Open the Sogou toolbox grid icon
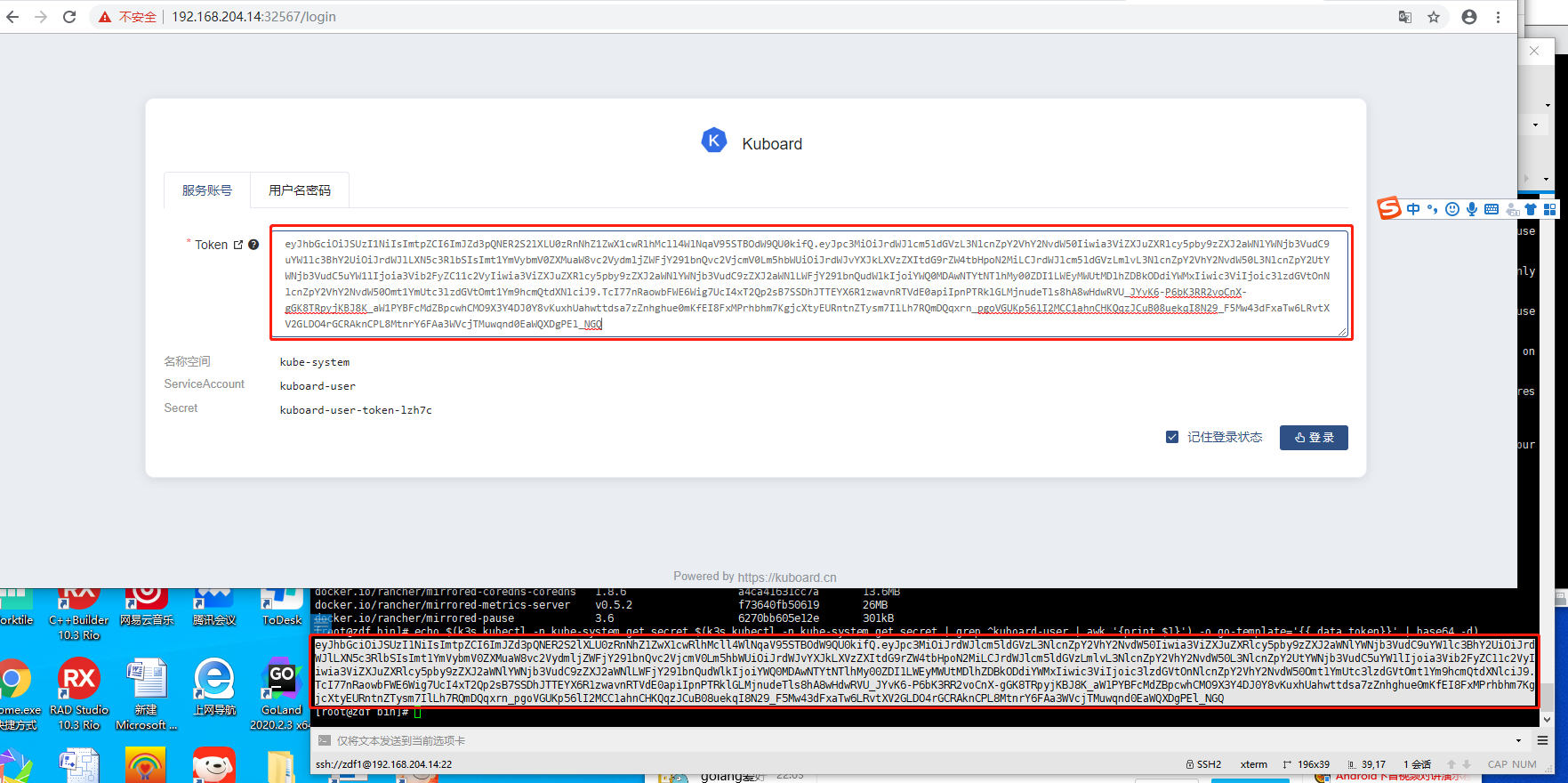This screenshot has width=1568, height=783. [x=1550, y=209]
